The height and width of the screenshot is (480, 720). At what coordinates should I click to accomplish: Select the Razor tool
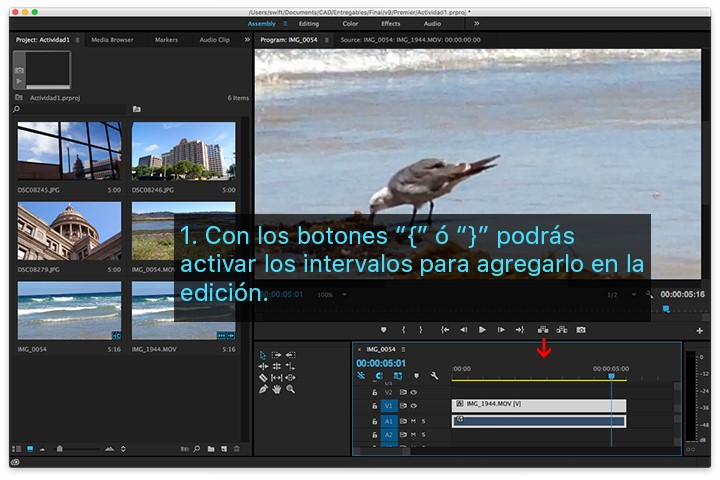pos(263,378)
